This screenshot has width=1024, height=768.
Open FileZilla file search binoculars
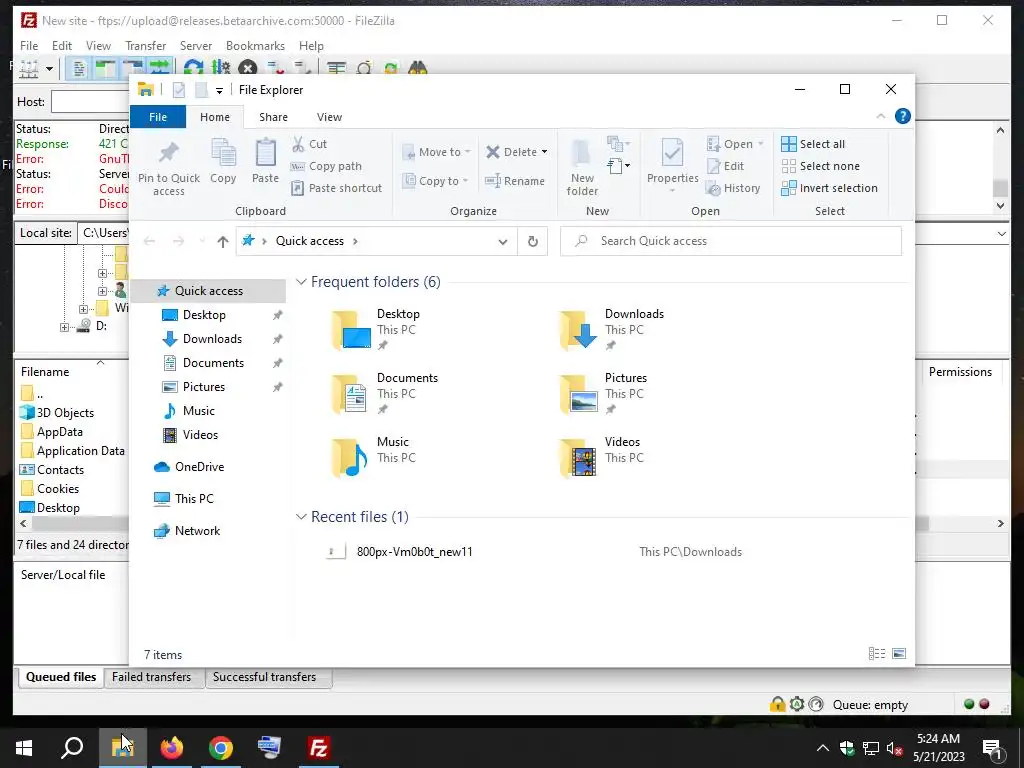(417, 67)
